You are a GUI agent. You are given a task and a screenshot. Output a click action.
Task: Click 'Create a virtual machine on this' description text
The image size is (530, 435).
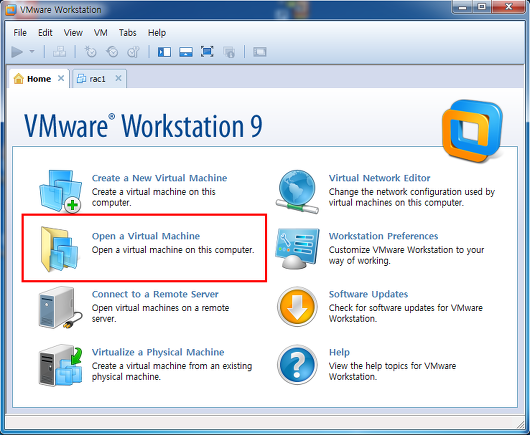click(x=153, y=192)
